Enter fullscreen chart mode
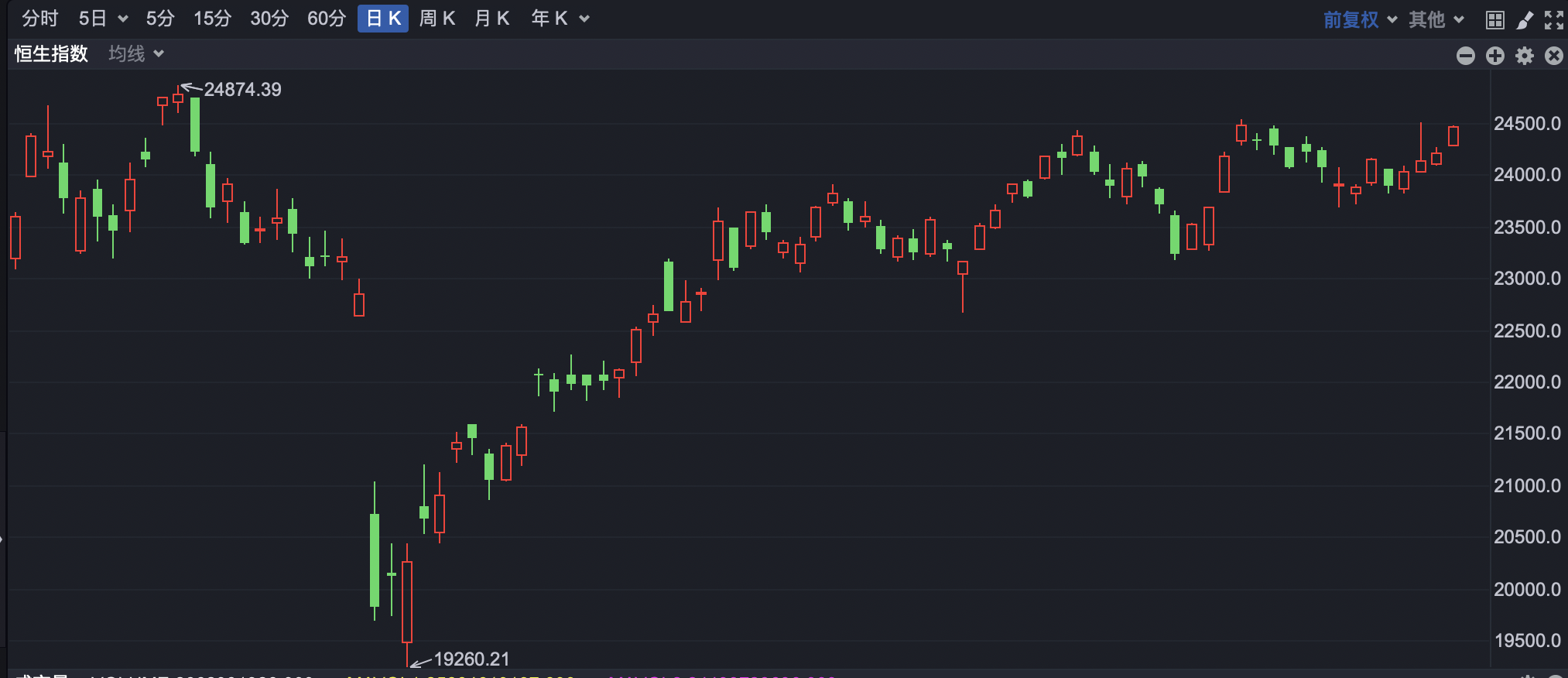The height and width of the screenshot is (678, 1568). pos(1554,20)
